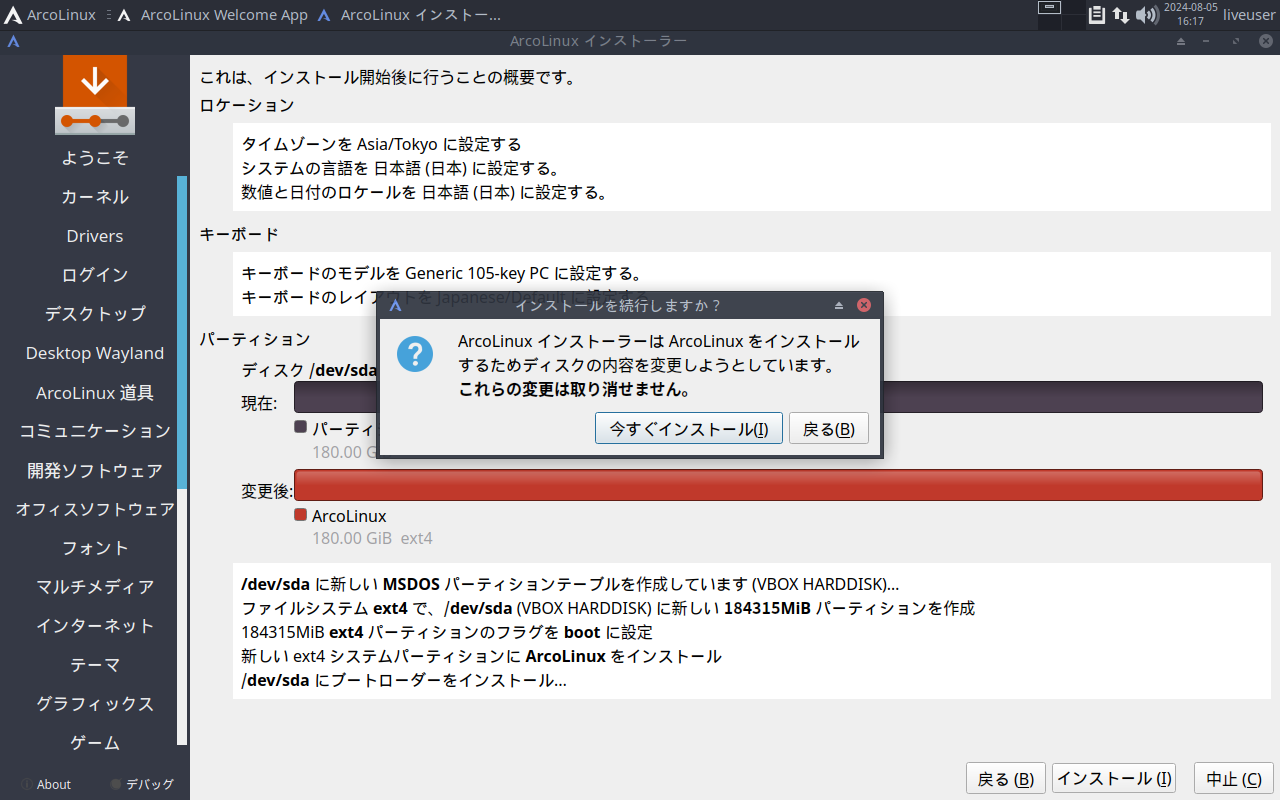
Task: Click the 180.00 GiB ext4 size text
Action: point(372,539)
